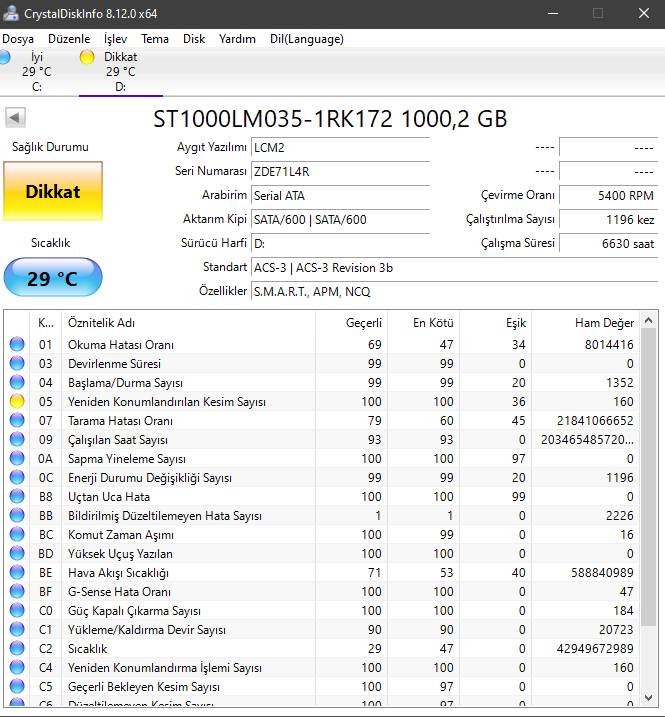Image resolution: width=665 pixels, height=717 pixels.
Task: Click status orb for Komut Zaman Aşımı
Action: 17,535
